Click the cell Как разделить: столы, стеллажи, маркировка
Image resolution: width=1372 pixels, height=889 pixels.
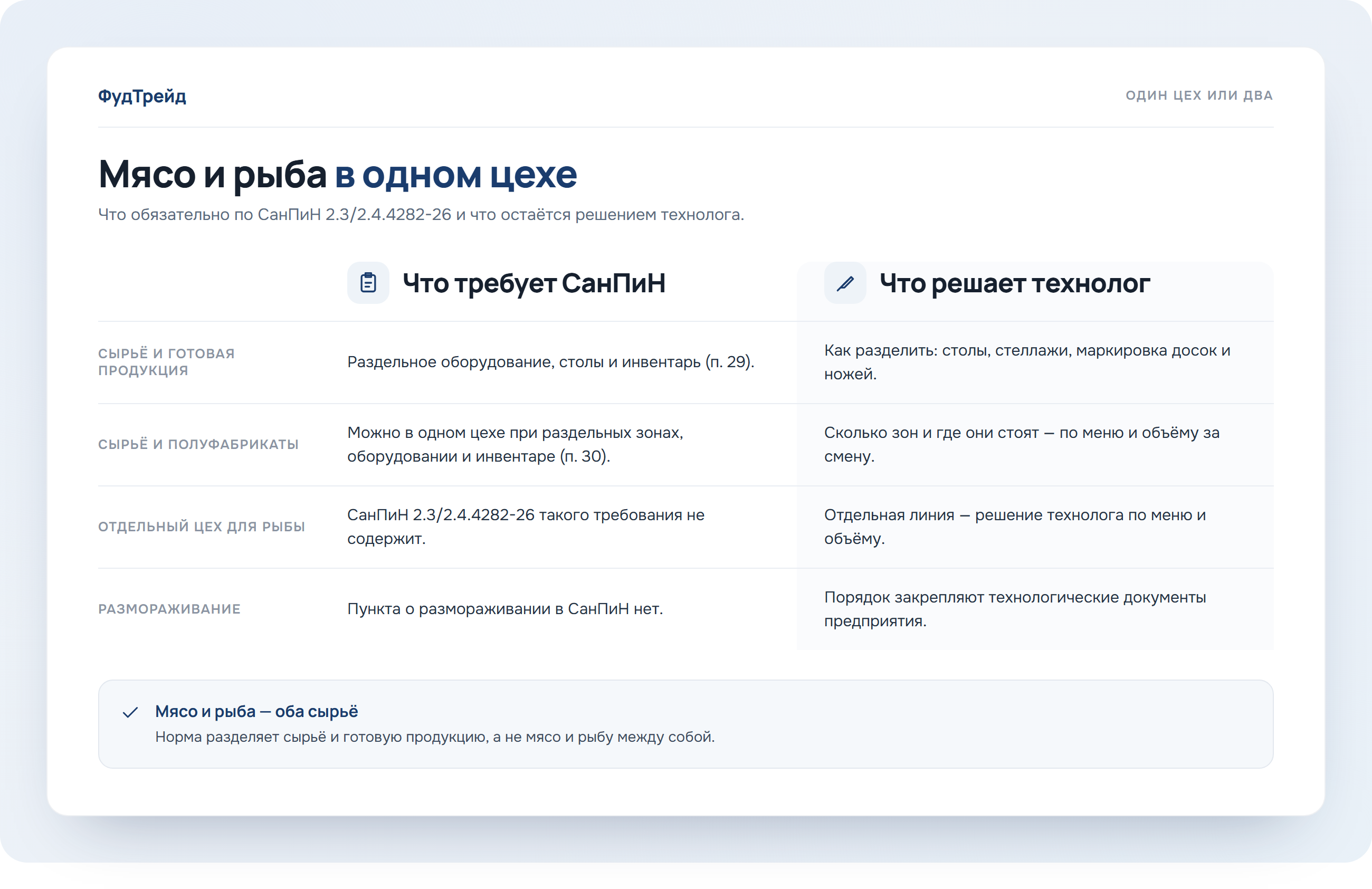coord(1027,361)
